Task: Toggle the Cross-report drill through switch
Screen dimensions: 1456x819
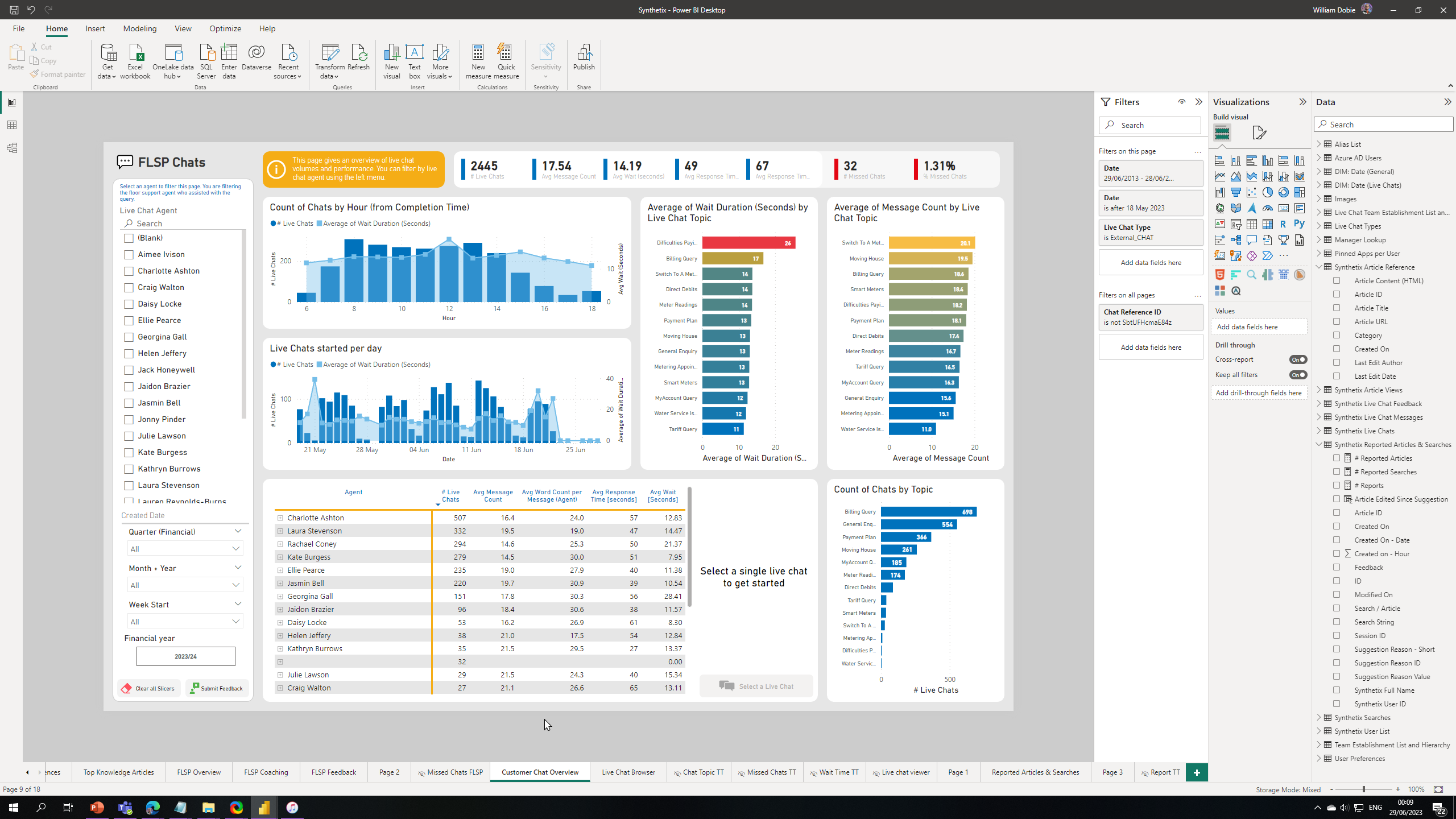Action: [x=1298, y=359]
